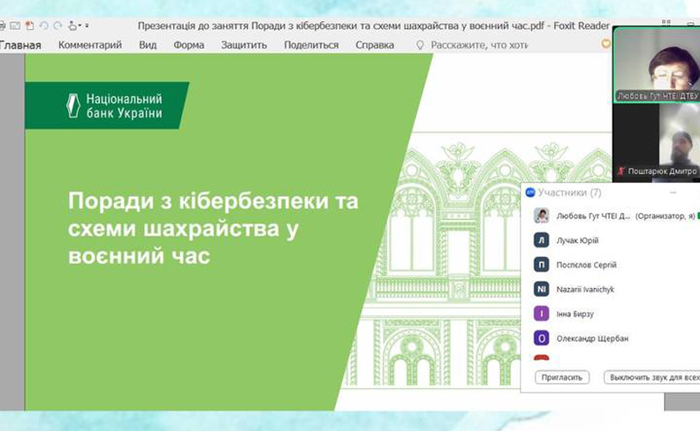
Task: Open the quick access toolbar customize dropdown
Action: (86, 24)
